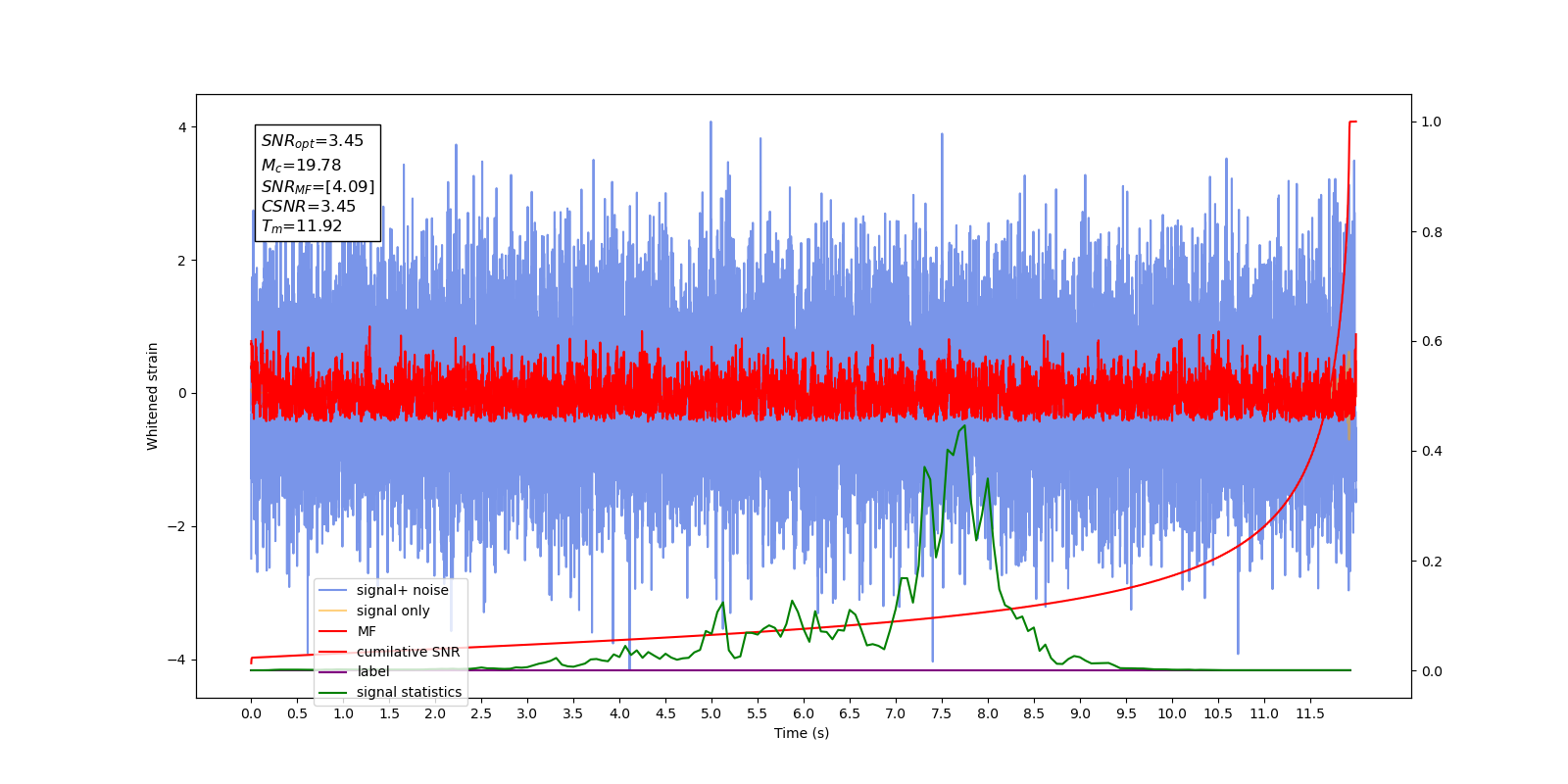Viewport: 1568px width, 784px height.
Task: Click the 2.5 tick on time axis
Action: (481, 713)
